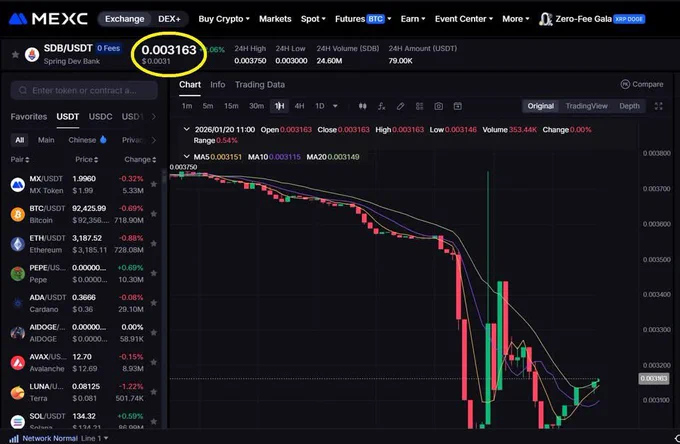680x444 pixels.
Task: Select the USDC market tab
Action: click(100, 117)
